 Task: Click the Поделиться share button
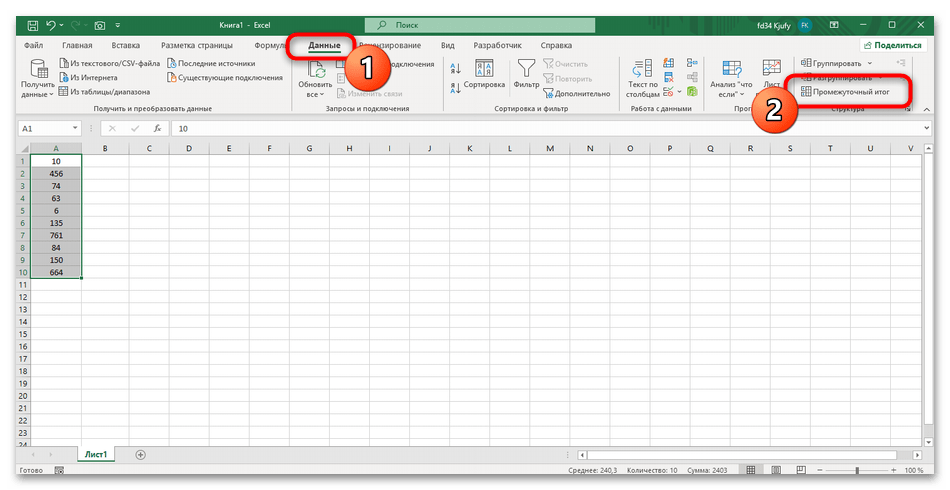[892, 45]
